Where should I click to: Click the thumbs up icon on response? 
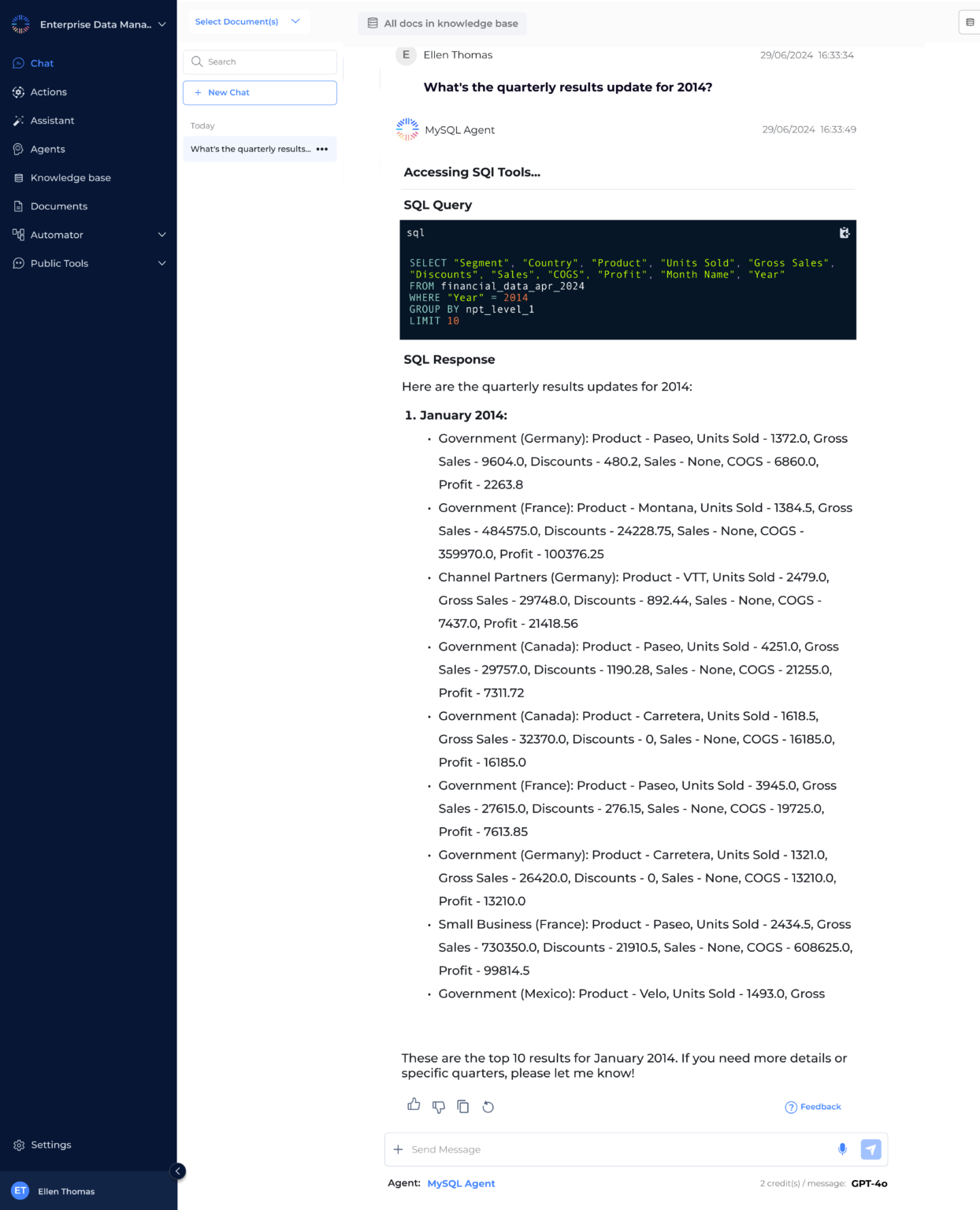(x=414, y=1105)
